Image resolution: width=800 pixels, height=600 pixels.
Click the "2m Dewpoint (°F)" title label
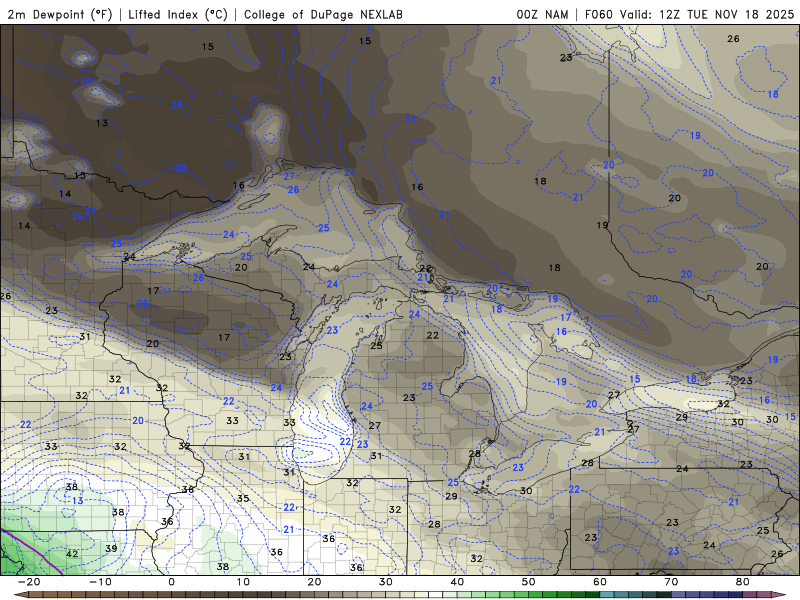pos(60,14)
